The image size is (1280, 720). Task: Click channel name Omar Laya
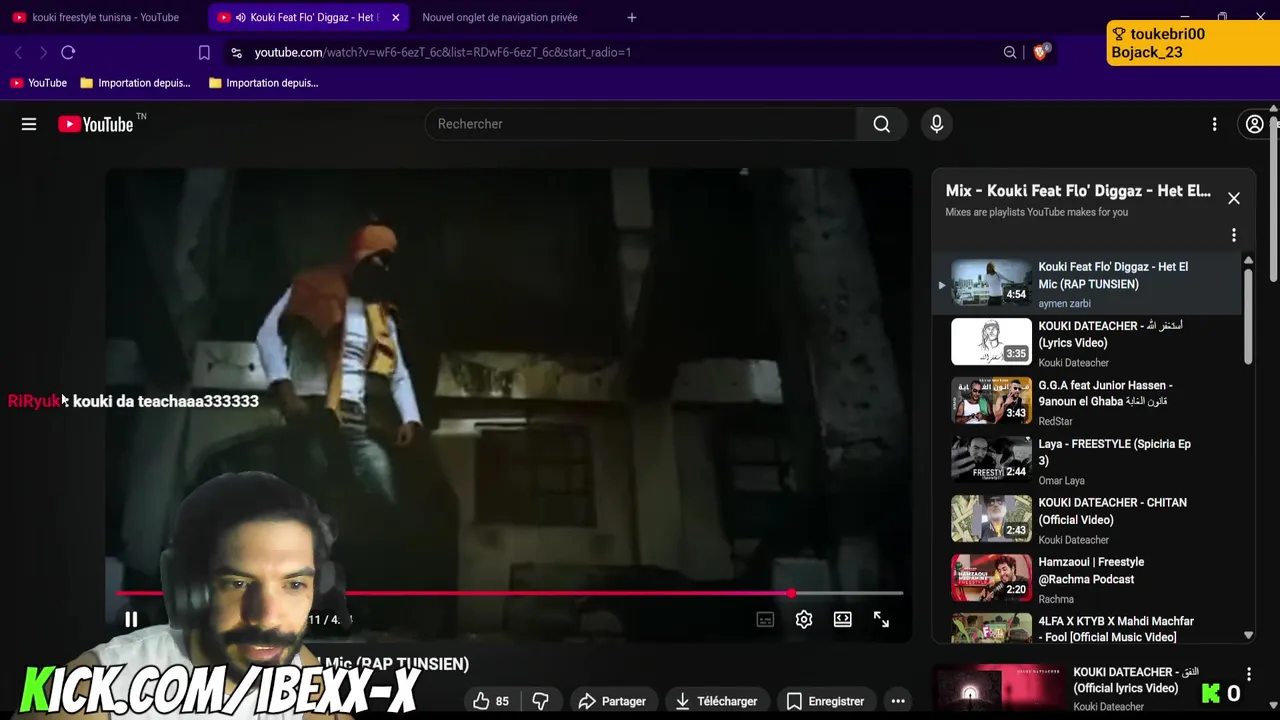(x=1061, y=481)
